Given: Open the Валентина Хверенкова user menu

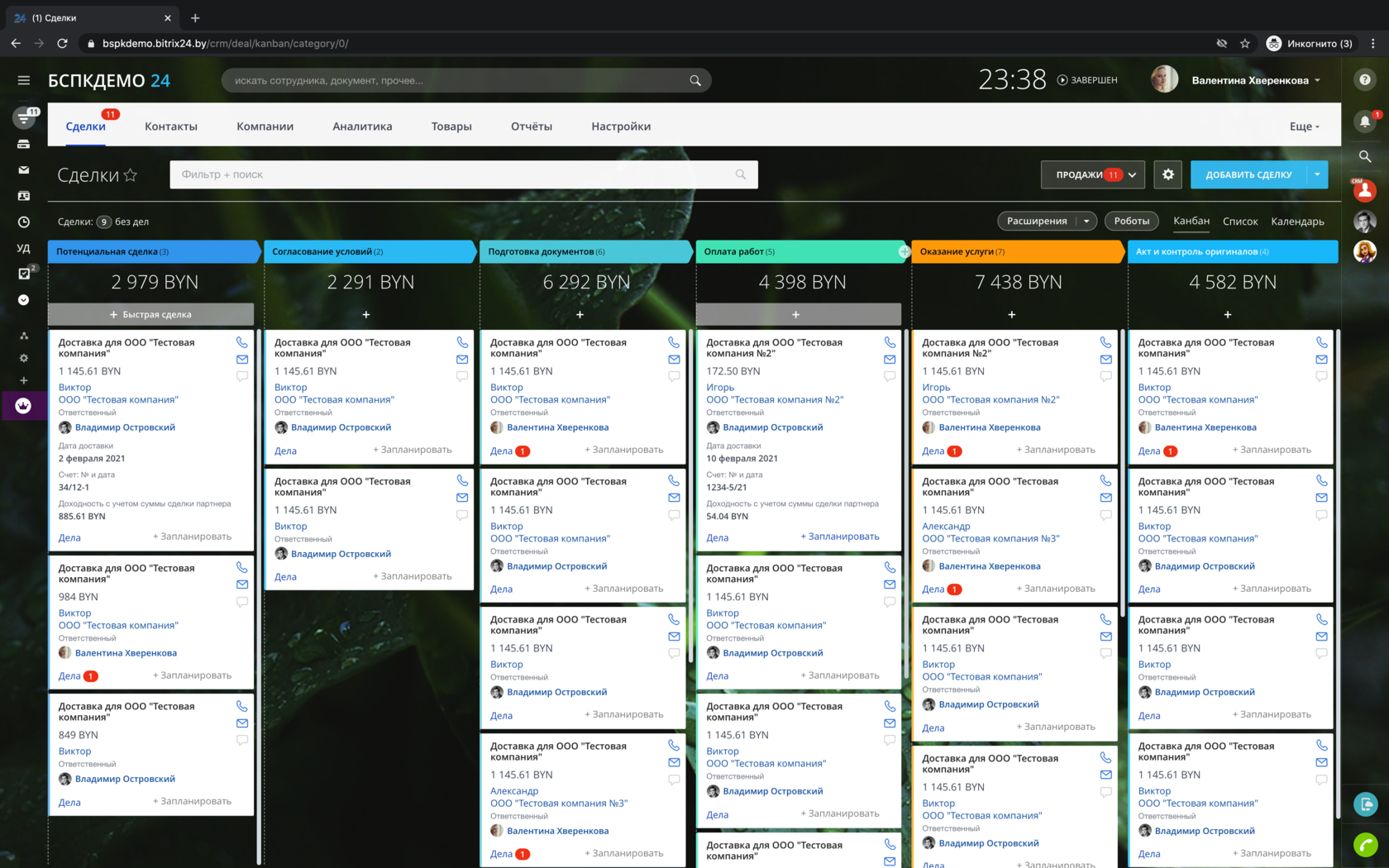Looking at the screenshot, I should click(x=1256, y=80).
